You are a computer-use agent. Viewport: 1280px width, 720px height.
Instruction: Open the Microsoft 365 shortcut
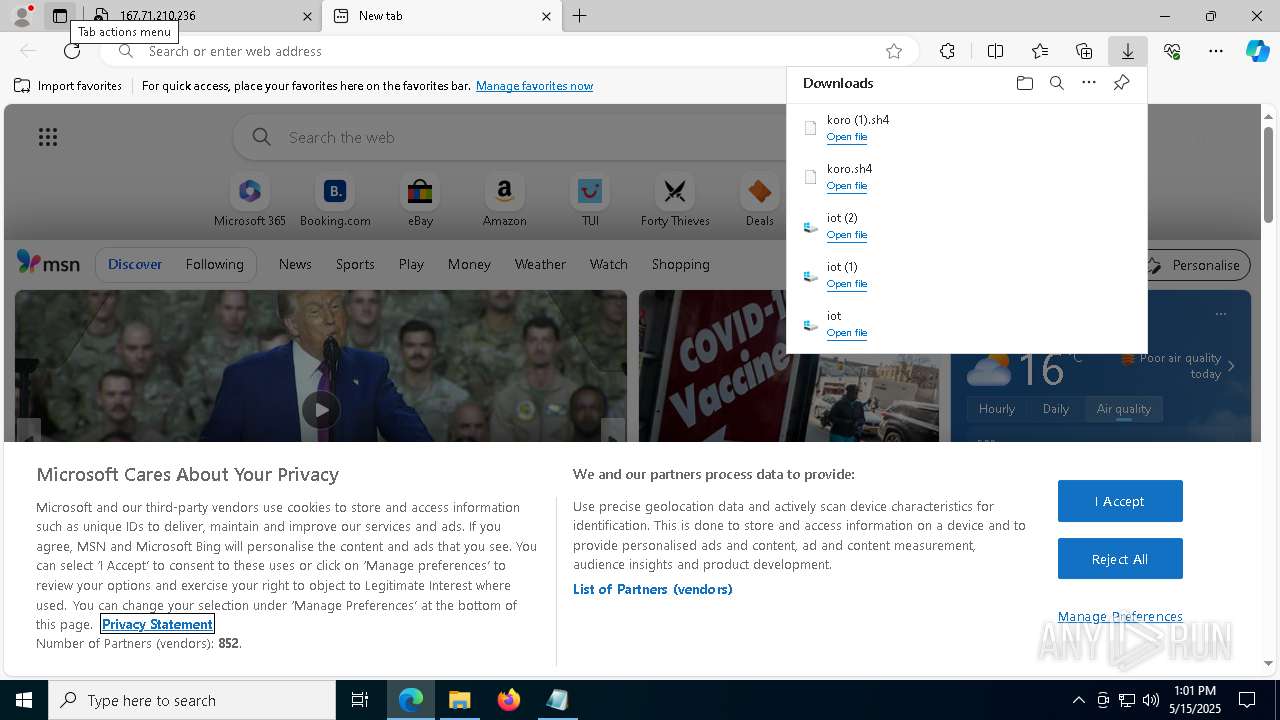pyautogui.click(x=250, y=201)
